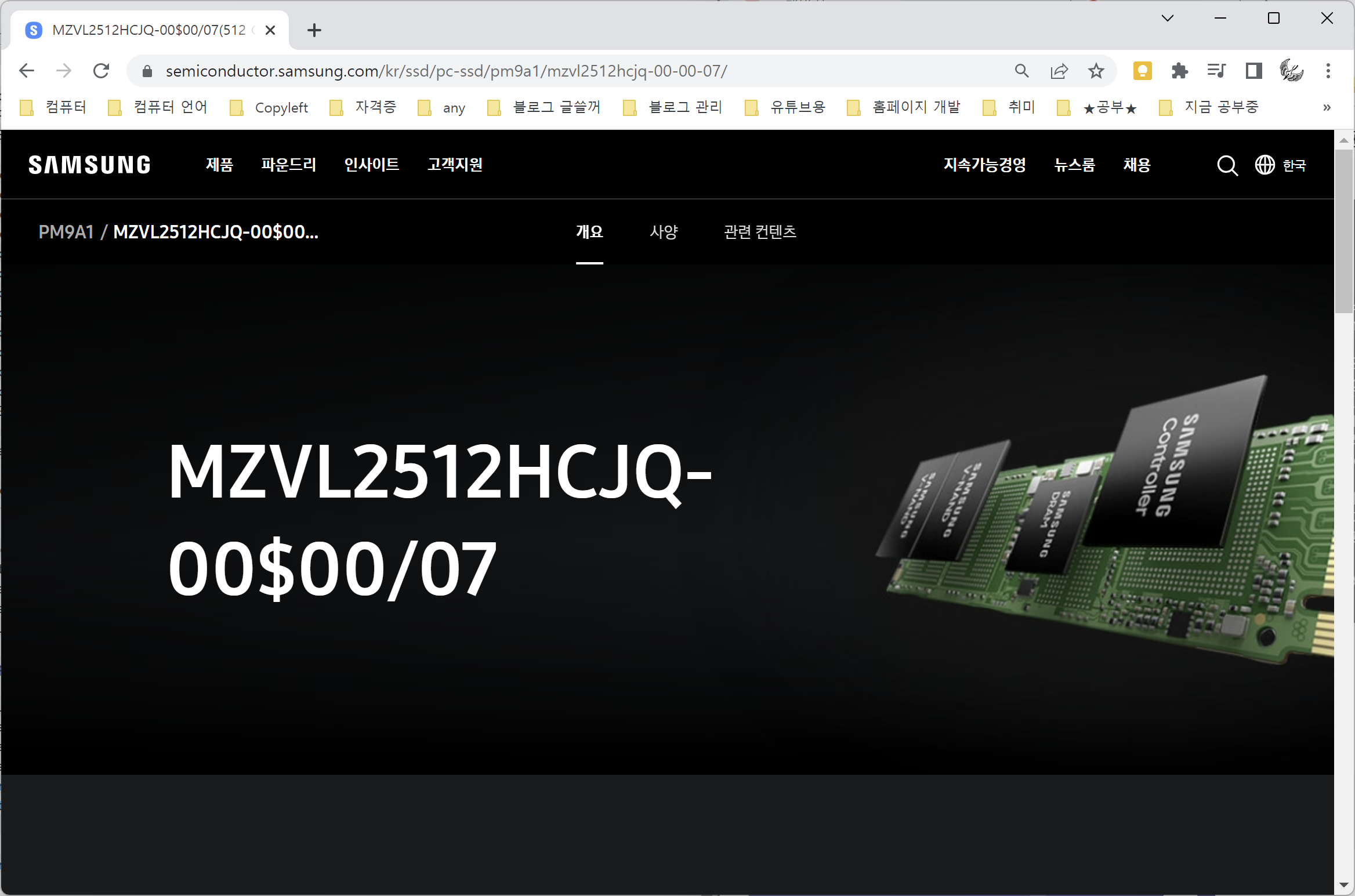Toggle the browser side panel icon
Viewport: 1355px width, 896px height.
[x=1253, y=71]
